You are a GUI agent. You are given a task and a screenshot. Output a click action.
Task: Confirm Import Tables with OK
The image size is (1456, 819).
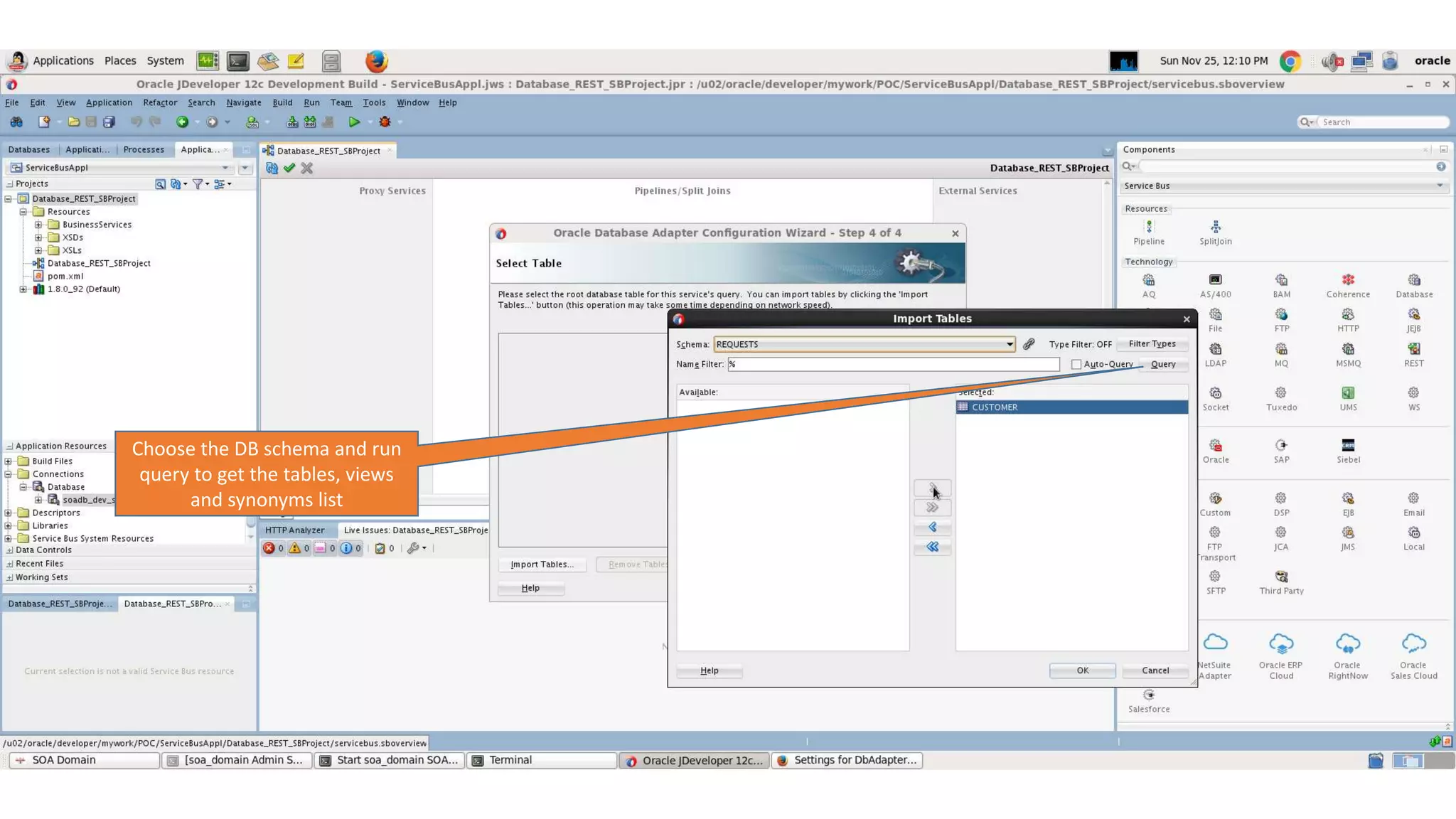click(x=1082, y=671)
